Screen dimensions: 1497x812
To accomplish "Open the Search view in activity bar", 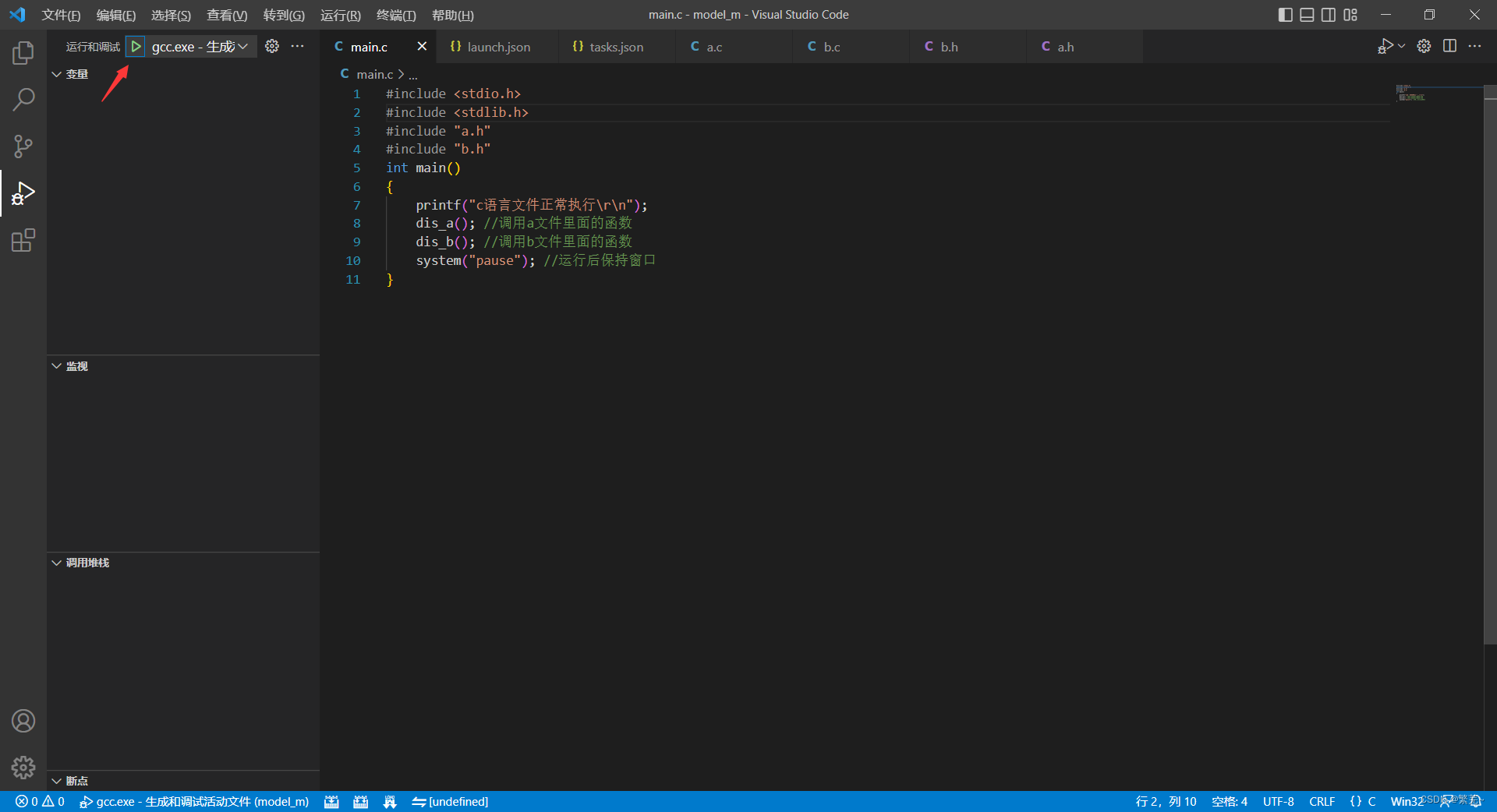I will click(x=23, y=100).
